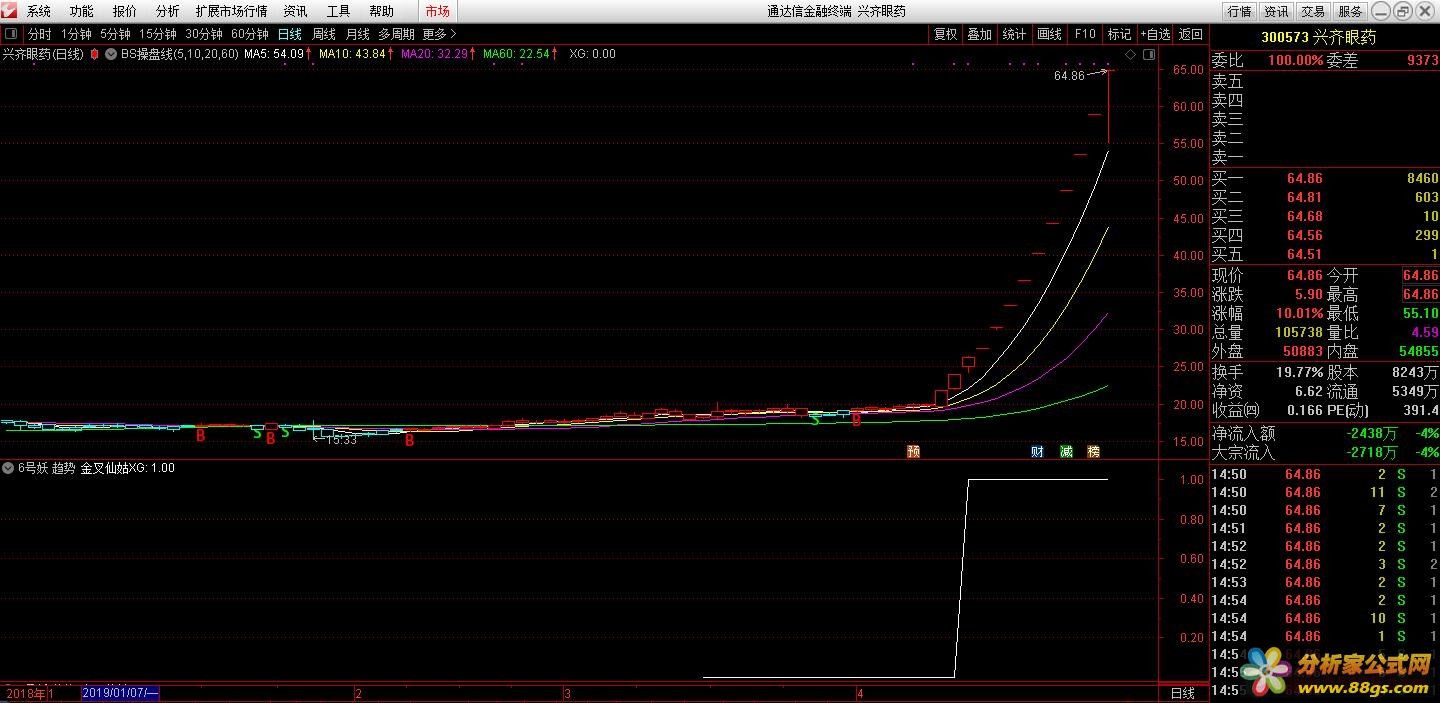Click the red marker icon after 兴齐眼药(日线)
The image size is (1440, 703).
[x=94, y=54]
